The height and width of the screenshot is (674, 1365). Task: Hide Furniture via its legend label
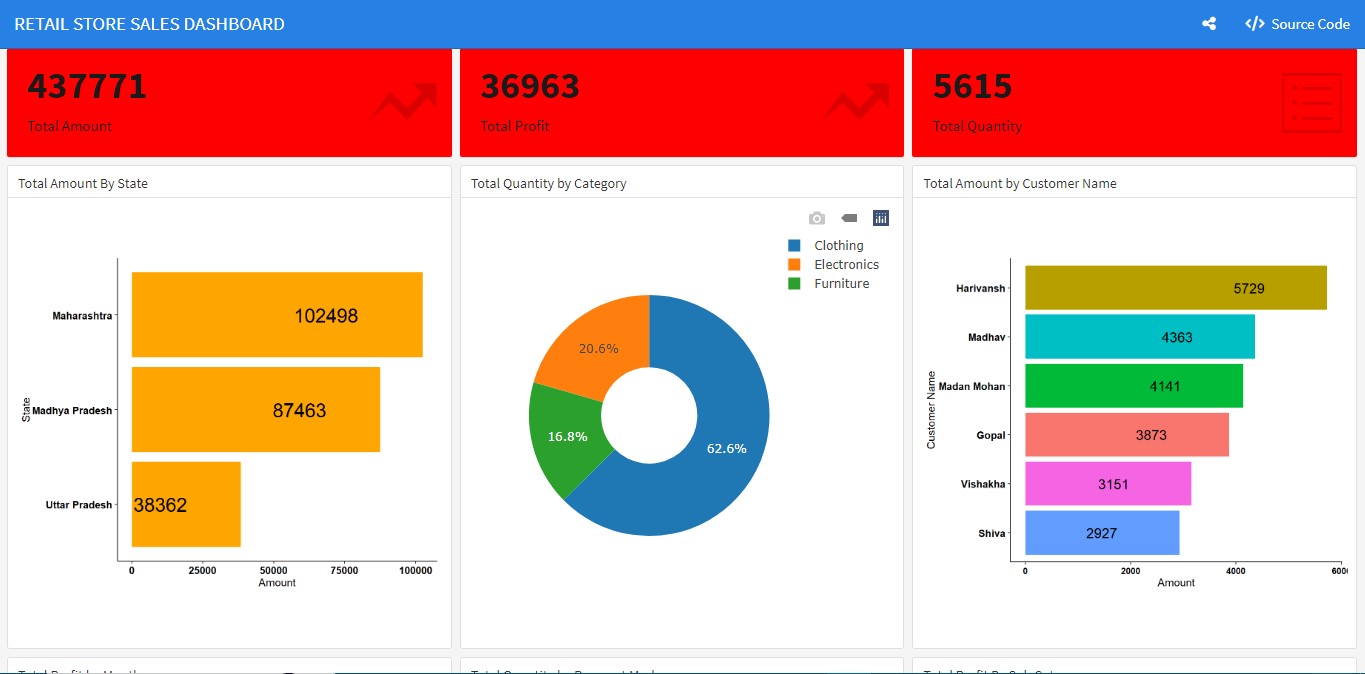click(841, 283)
